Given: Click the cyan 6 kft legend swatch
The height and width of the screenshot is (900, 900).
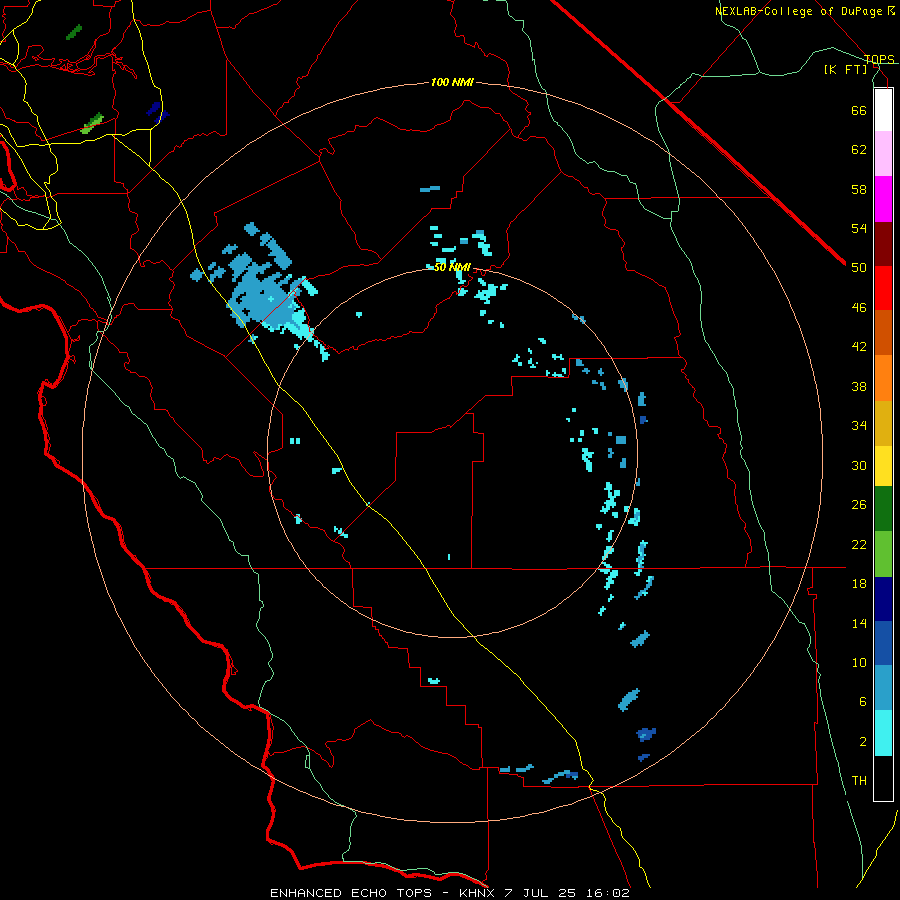Looking at the screenshot, I should [x=883, y=733].
